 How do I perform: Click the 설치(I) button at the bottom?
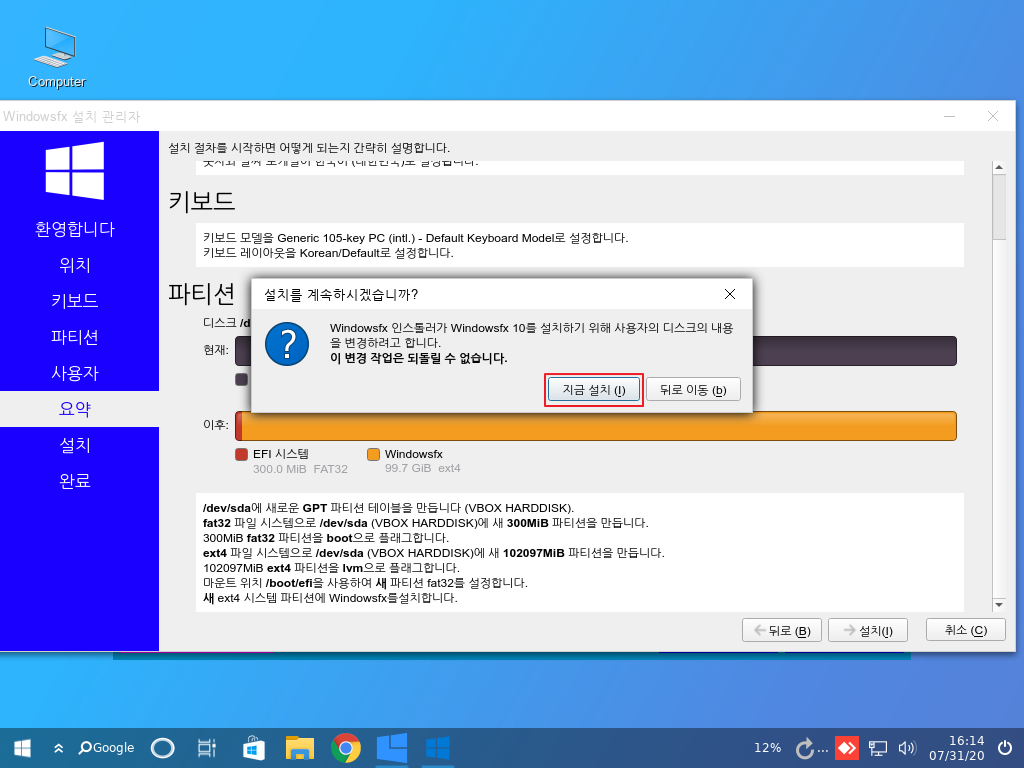point(868,630)
